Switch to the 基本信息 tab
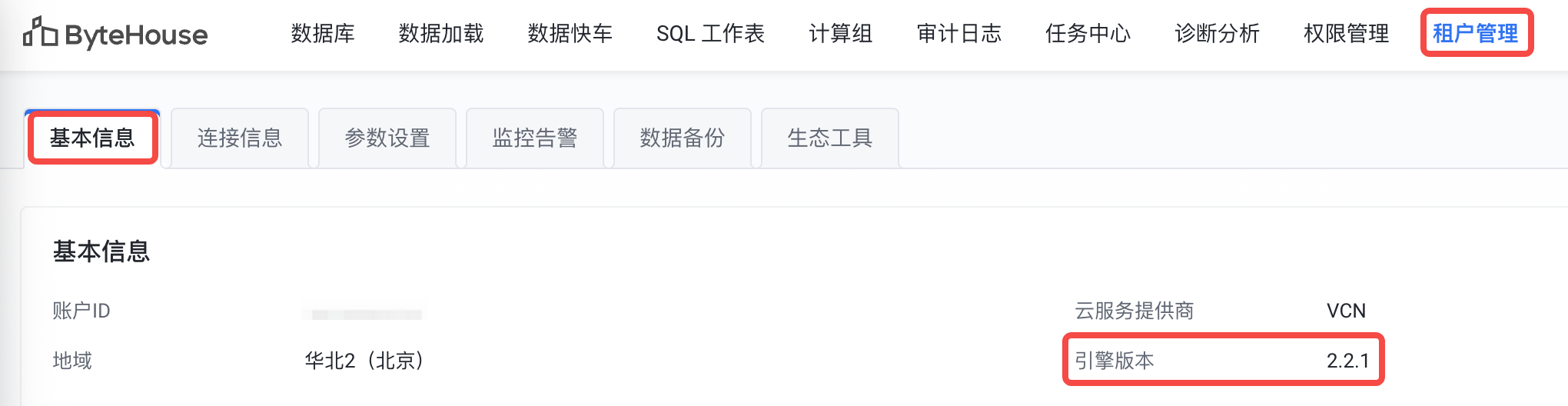 [92, 138]
